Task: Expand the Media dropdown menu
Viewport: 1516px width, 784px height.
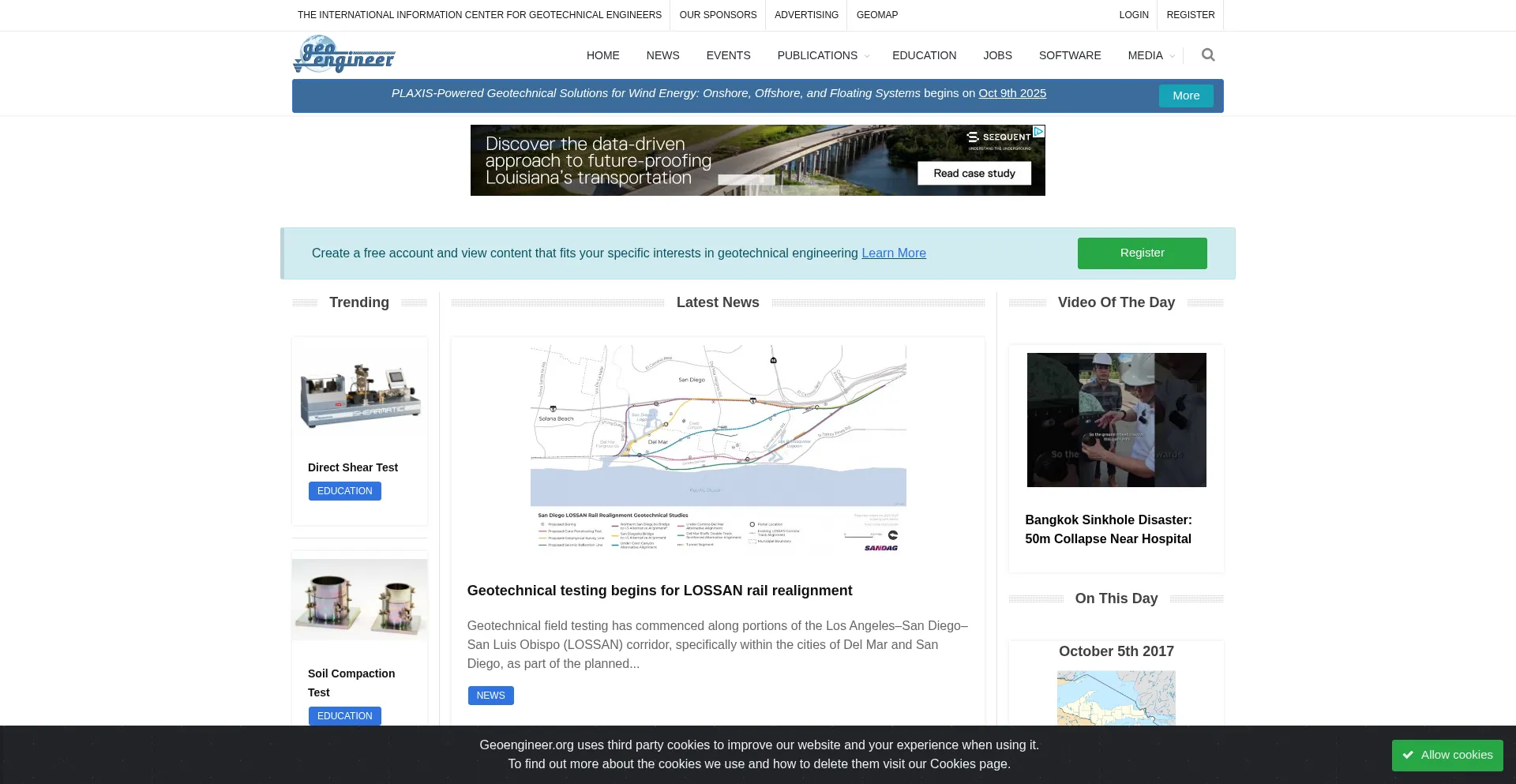Action: [1150, 55]
